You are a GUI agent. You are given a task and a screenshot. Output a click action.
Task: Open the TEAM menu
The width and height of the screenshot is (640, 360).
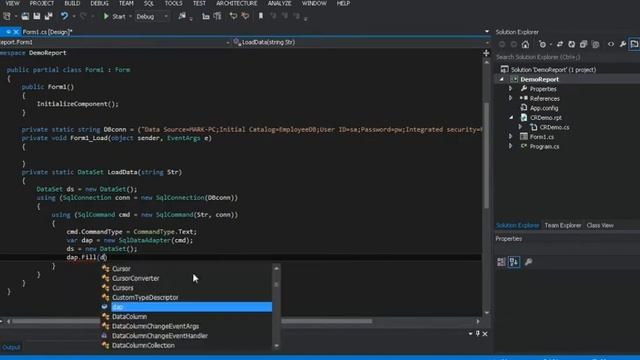pyautogui.click(x=126, y=3)
